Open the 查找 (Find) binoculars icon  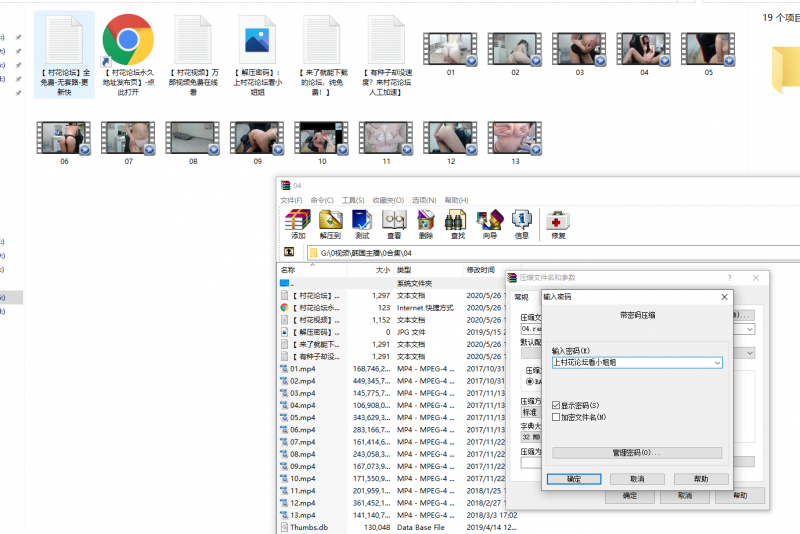(x=457, y=225)
